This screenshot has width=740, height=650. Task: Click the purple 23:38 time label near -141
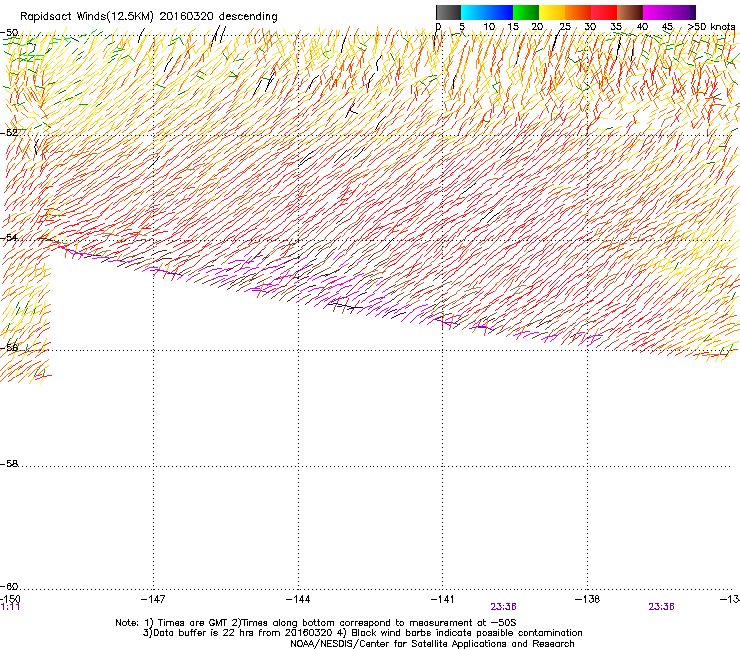(x=504, y=607)
